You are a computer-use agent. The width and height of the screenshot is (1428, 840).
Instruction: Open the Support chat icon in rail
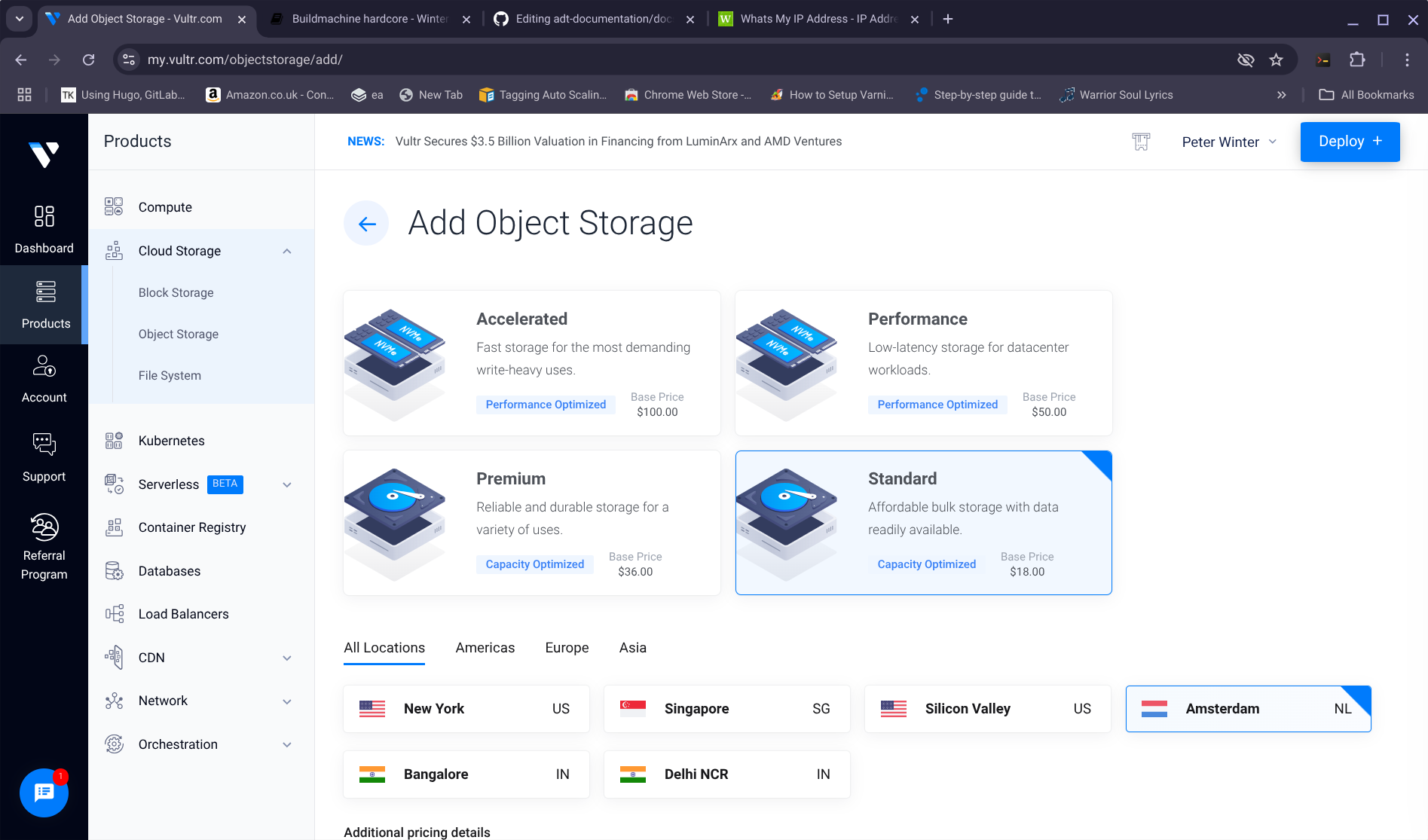(x=44, y=444)
